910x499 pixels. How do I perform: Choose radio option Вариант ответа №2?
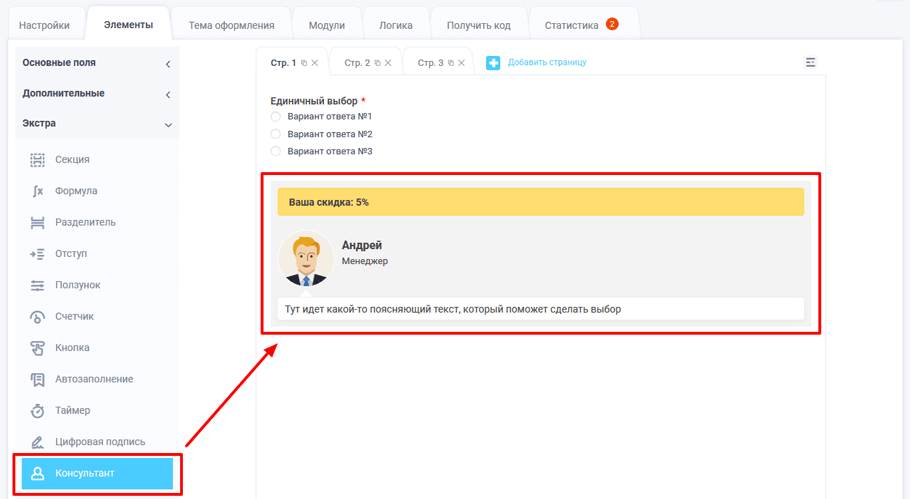(x=276, y=134)
